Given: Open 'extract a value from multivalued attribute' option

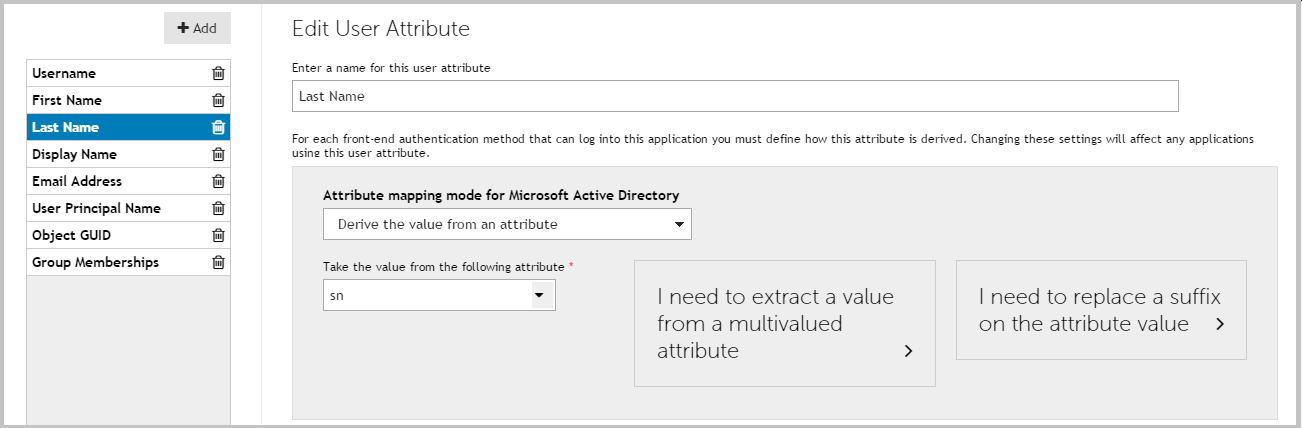Looking at the screenshot, I should click(x=784, y=323).
